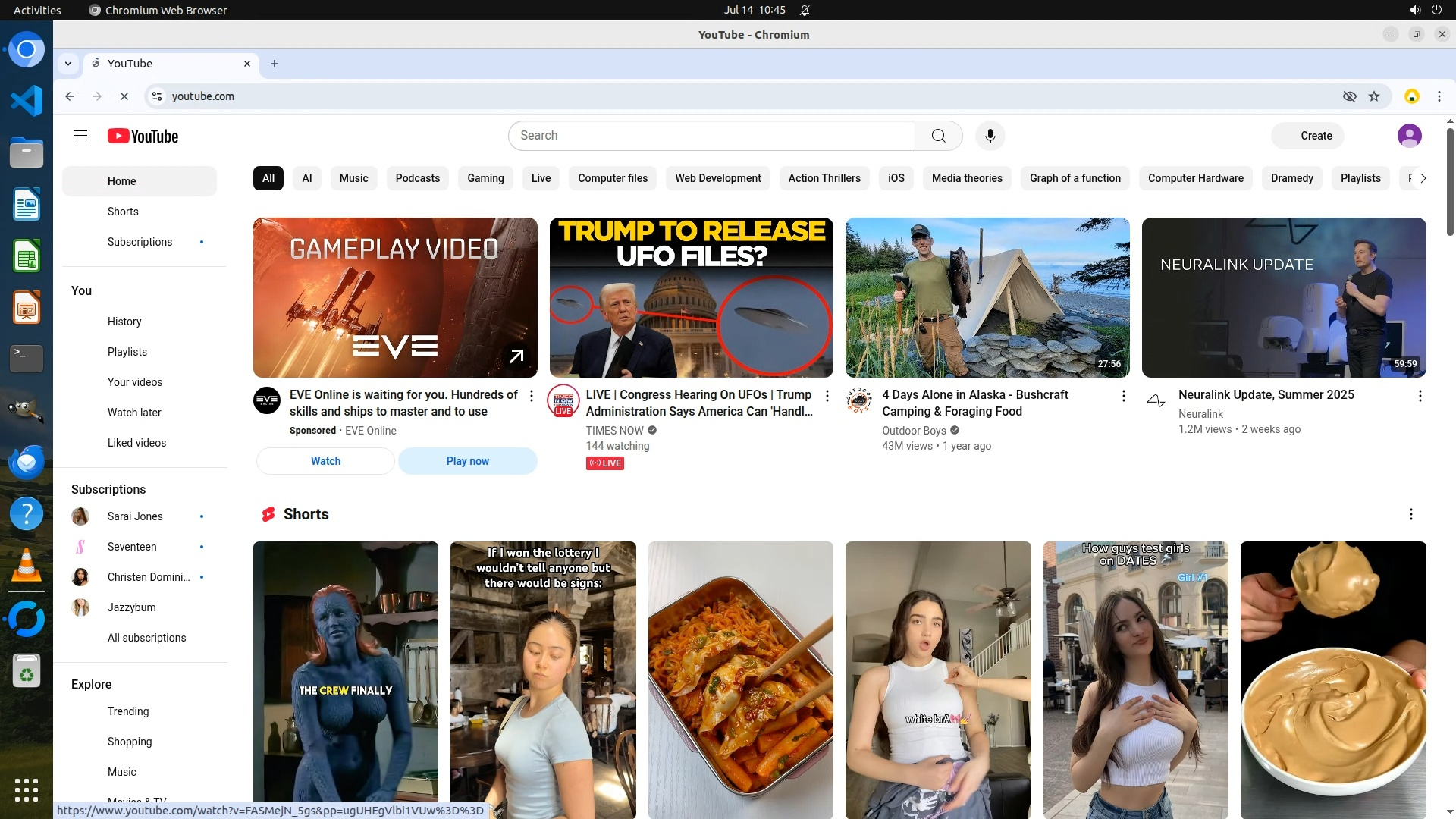Select the Gaming filter chip
Screen dimensions: 1456x819
[485, 178]
